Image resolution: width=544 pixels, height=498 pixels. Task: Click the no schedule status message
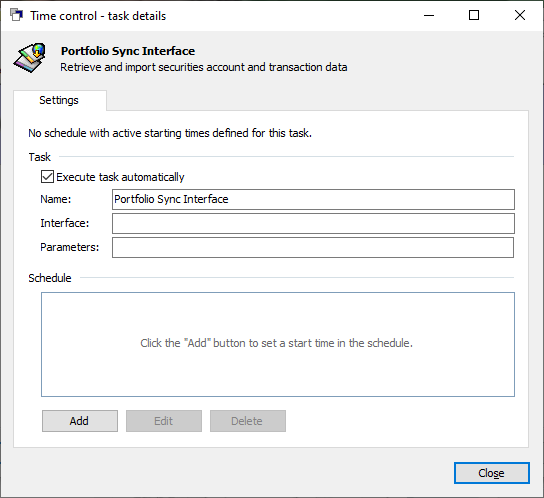170,133
